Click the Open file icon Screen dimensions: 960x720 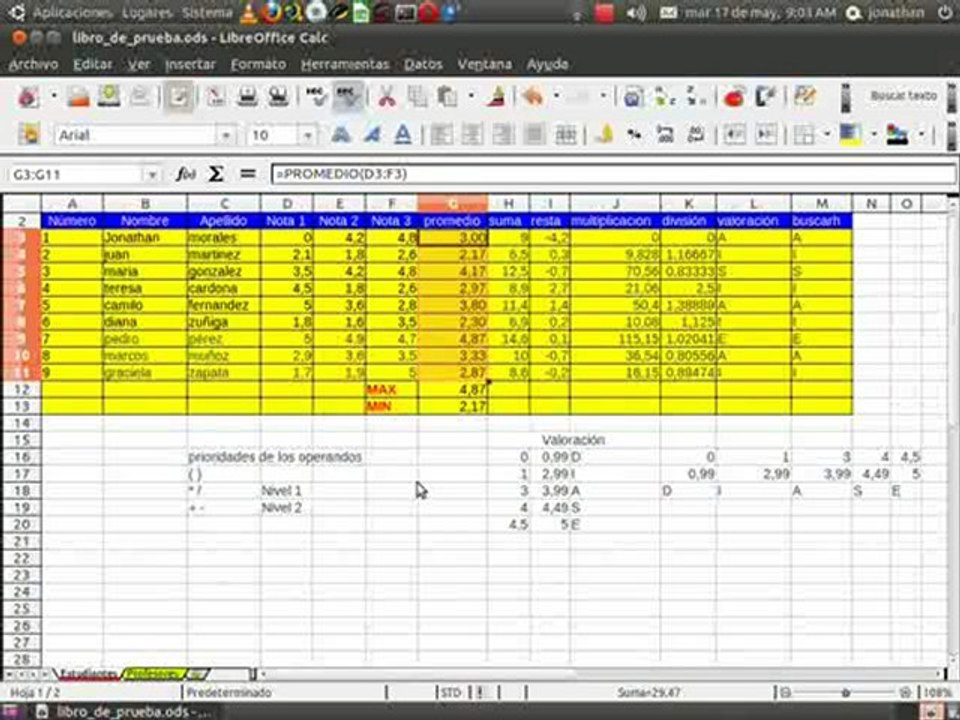click(x=78, y=96)
